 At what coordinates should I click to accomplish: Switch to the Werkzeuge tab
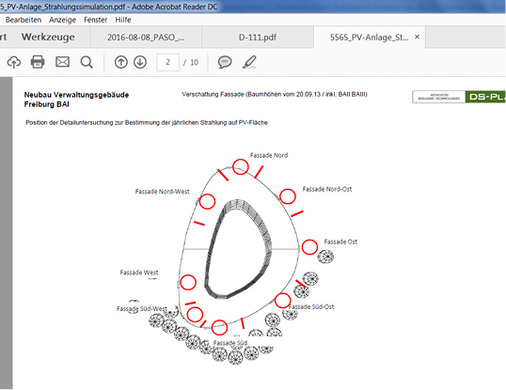[x=48, y=37]
